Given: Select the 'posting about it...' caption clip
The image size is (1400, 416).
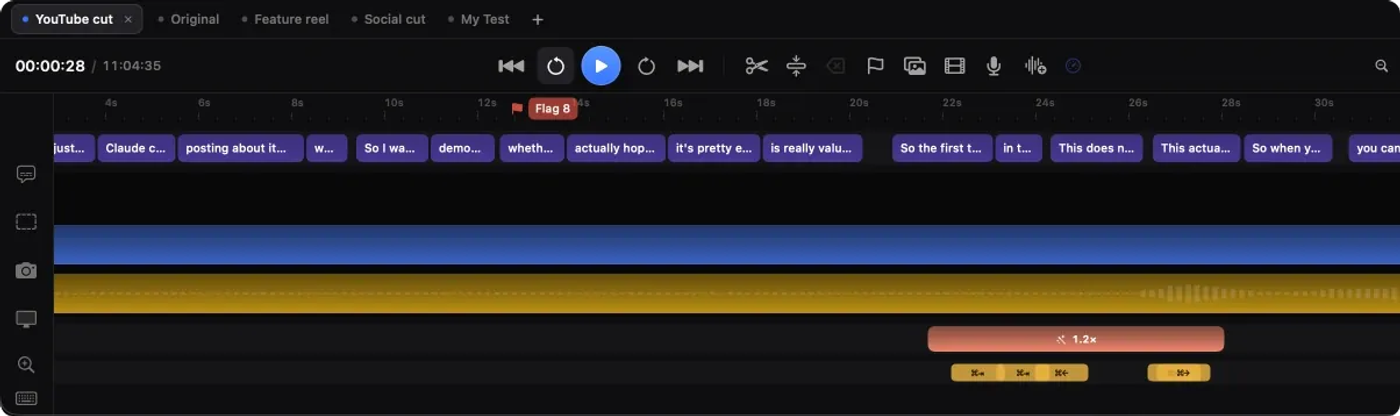Looking at the screenshot, I should click(x=240, y=148).
